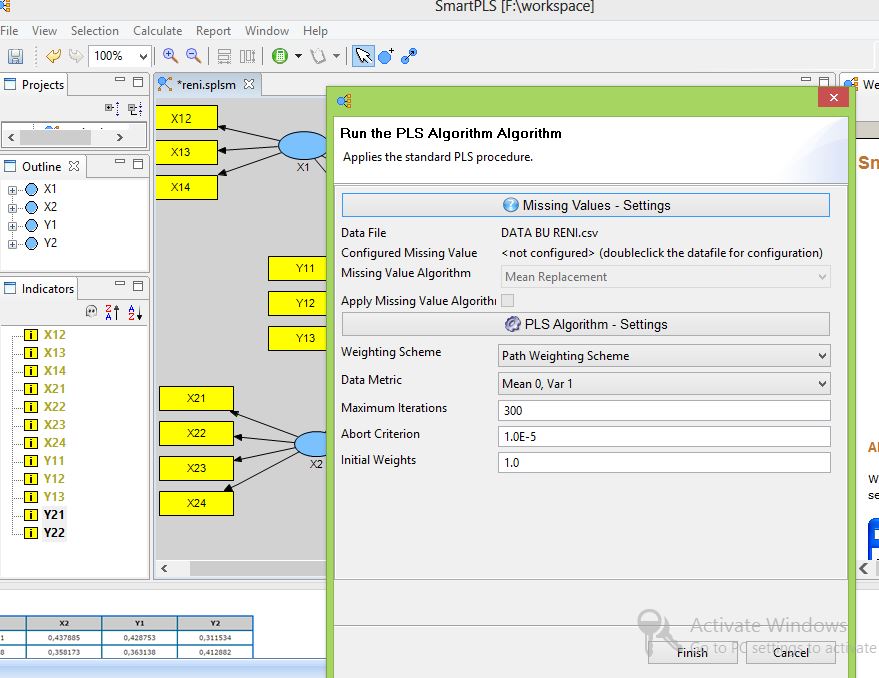Click the zoom in icon
The image size is (879, 678).
(170, 56)
